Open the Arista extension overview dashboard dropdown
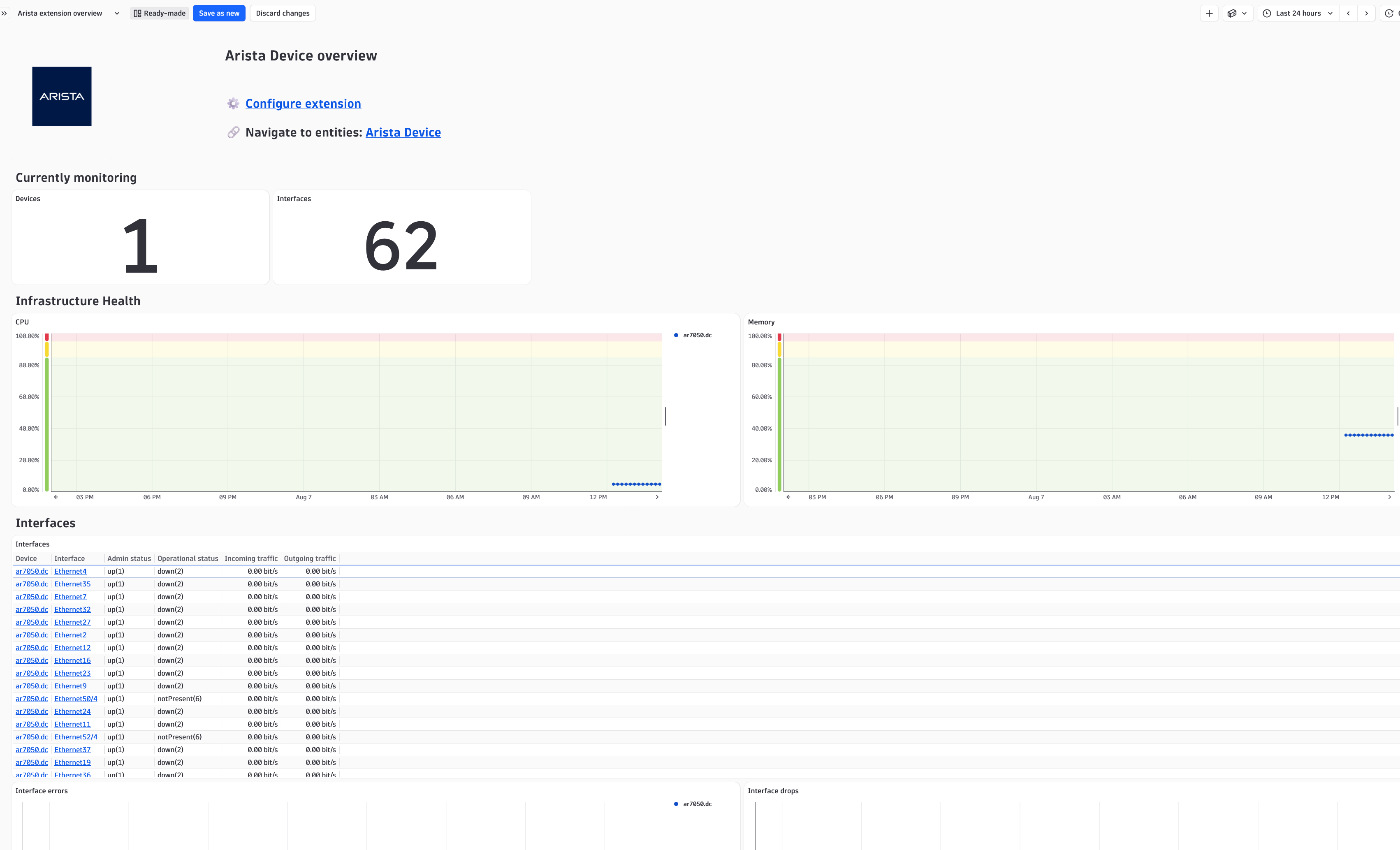This screenshot has height=850, width=1400. pyautogui.click(x=68, y=13)
